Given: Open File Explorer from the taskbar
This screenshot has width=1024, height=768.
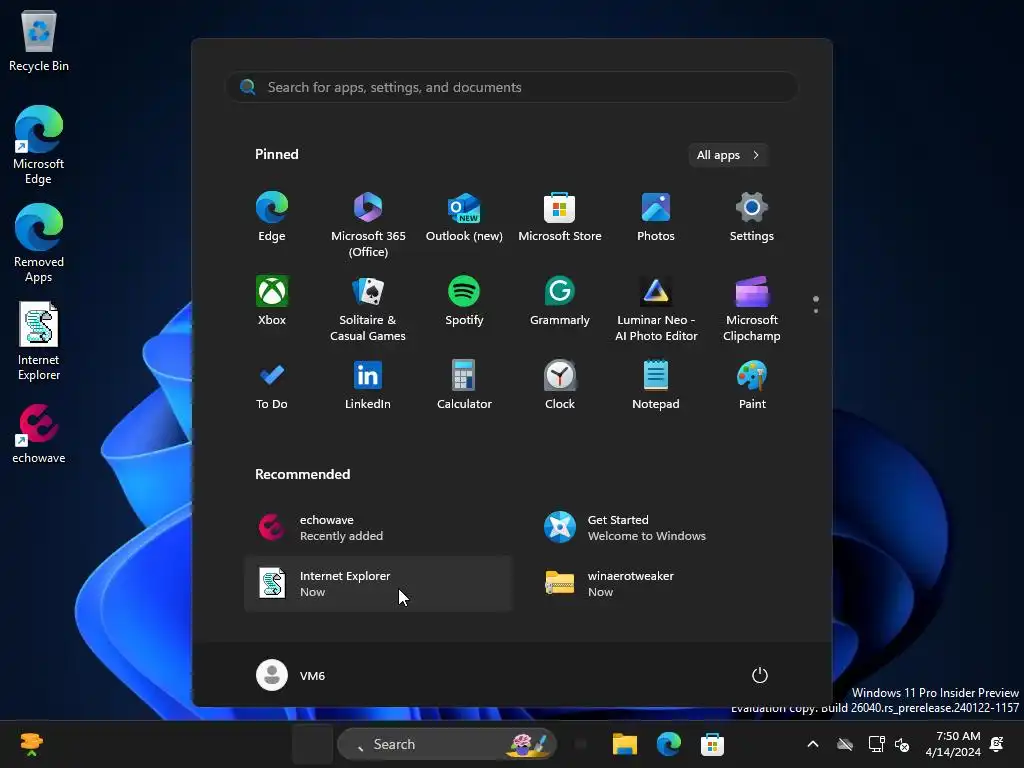Looking at the screenshot, I should click(625, 744).
